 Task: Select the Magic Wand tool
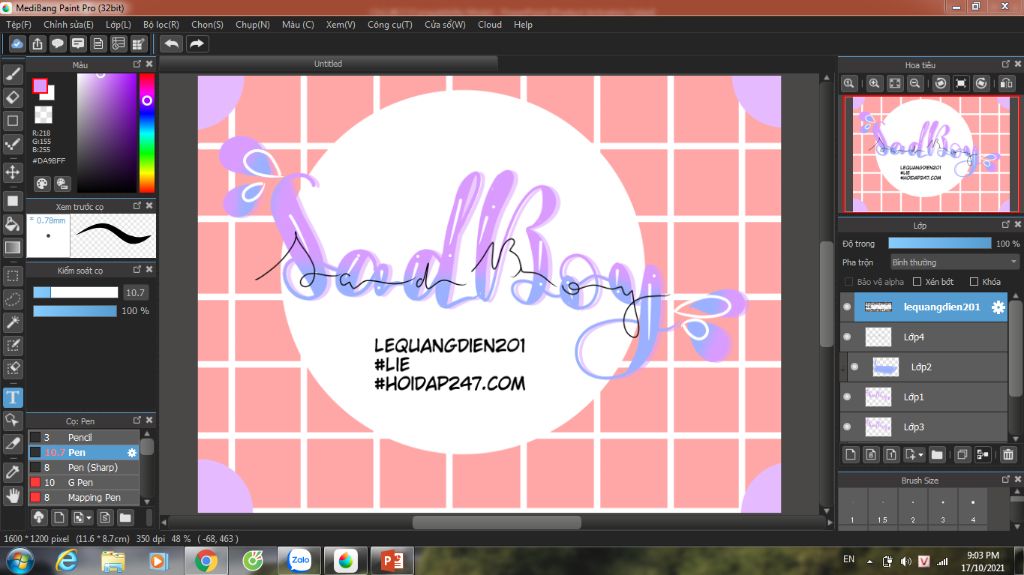click(12, 321)
